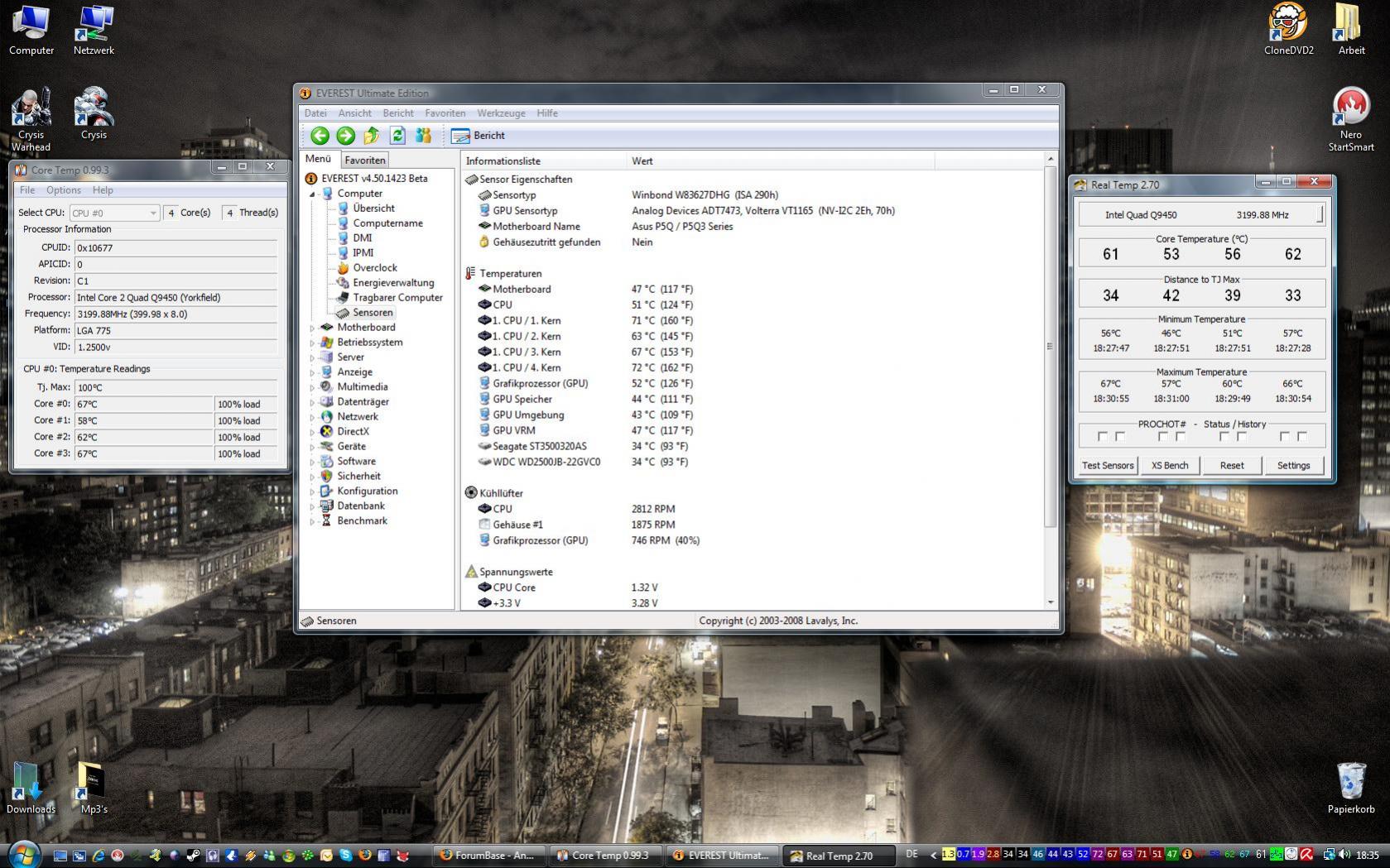Expand the Multimedia tree node

click(x=313, y=387)
